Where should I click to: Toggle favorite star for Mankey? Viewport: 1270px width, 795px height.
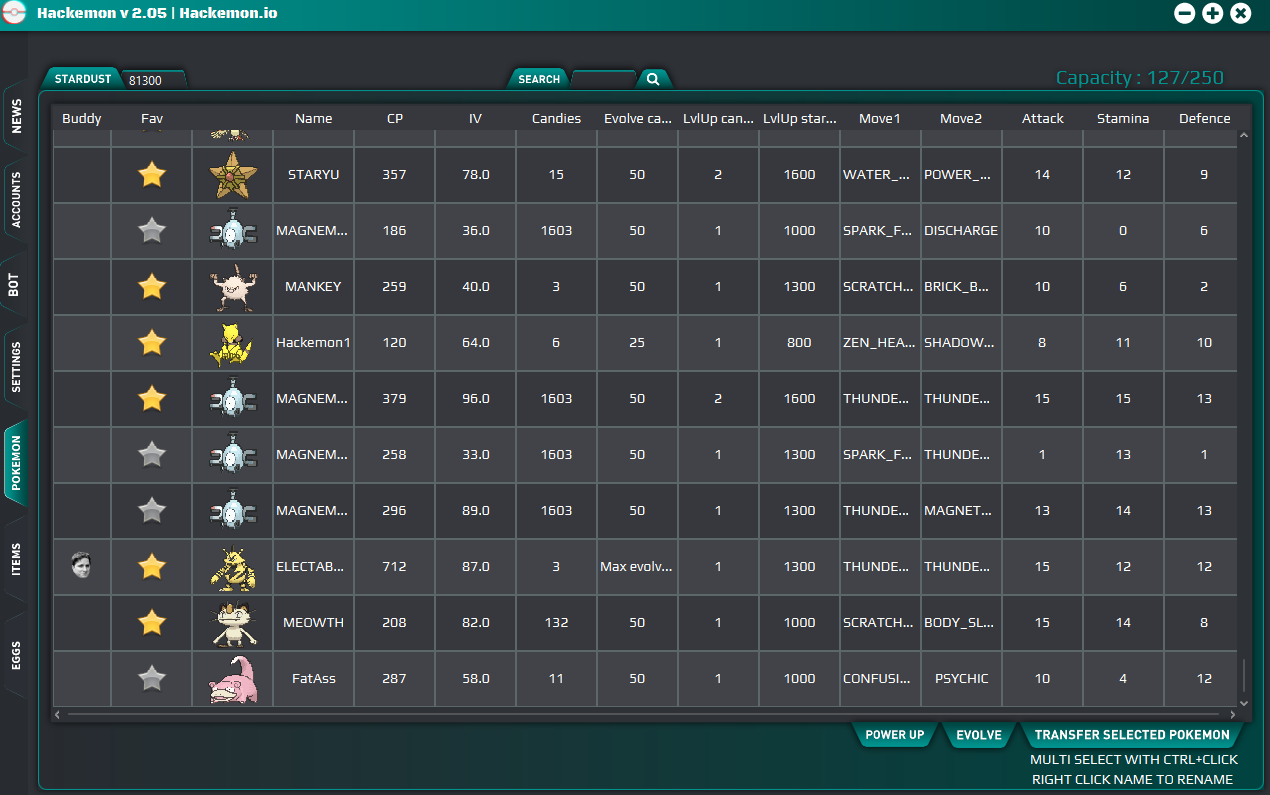coord(151,287)
